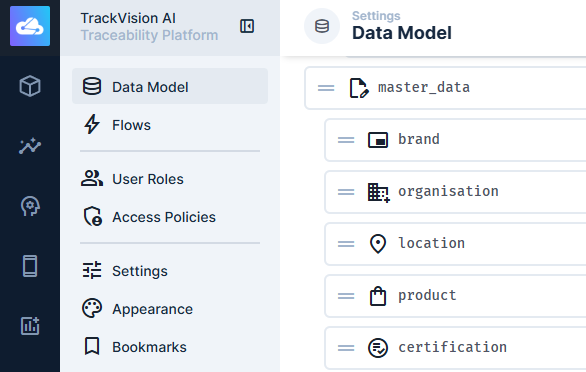Image resolution: width=586 pixels, height=372 pixels.
Task: Click the master_data document edit icon
Action: point(359,88)
